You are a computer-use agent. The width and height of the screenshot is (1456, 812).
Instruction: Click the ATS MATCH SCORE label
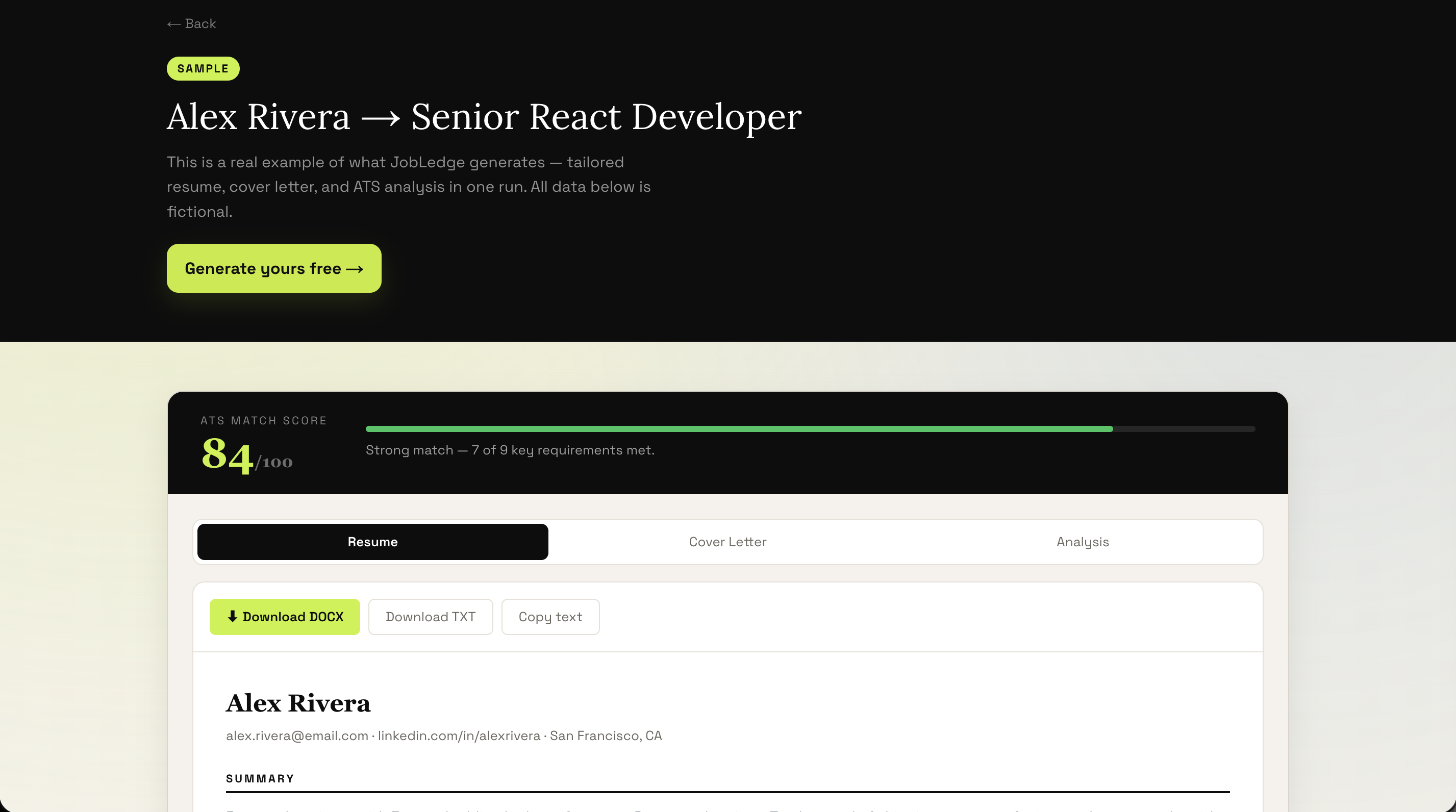(263, 420)
